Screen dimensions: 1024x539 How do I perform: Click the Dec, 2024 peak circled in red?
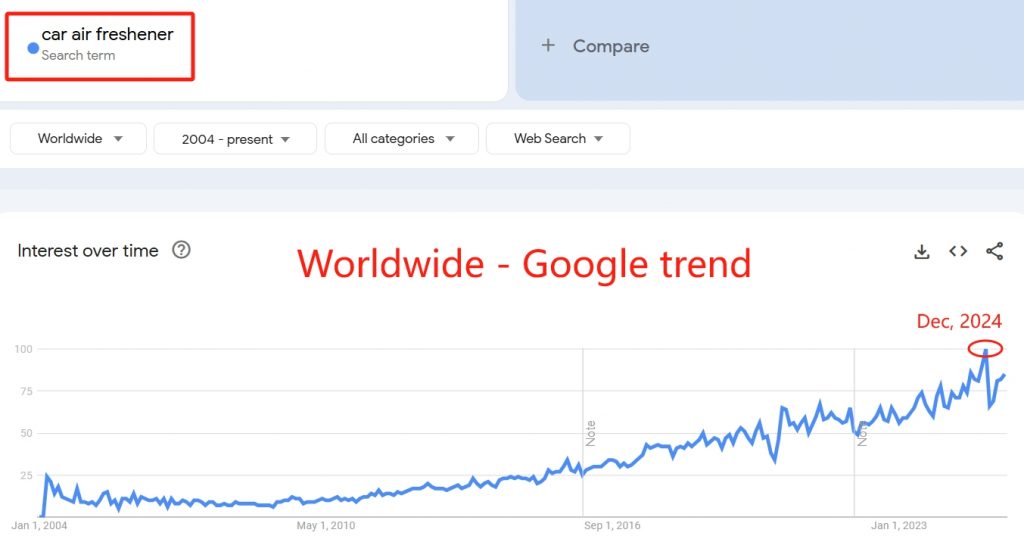[x=985, y=350]
